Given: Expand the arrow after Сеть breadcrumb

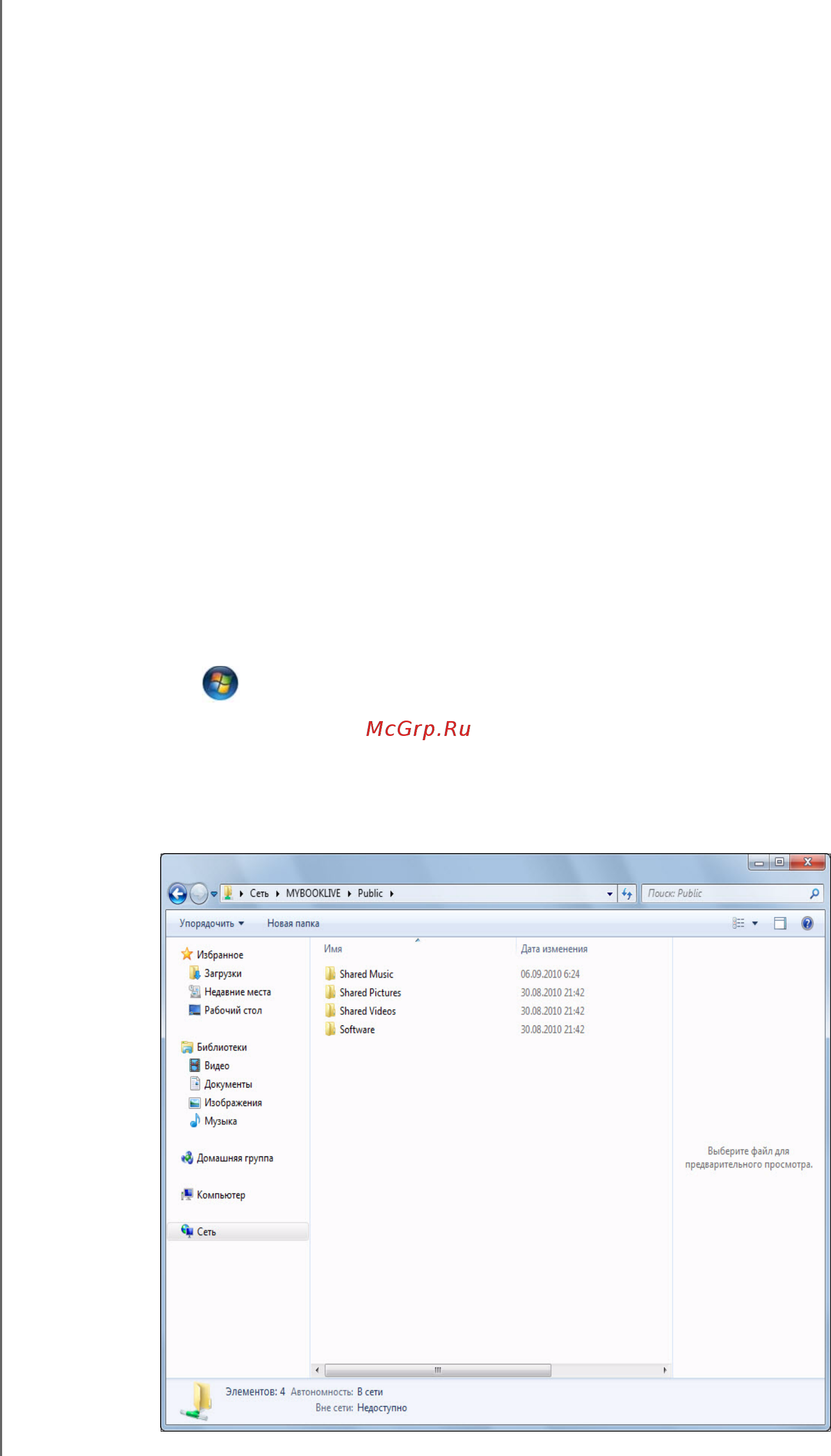Looking at the screenshot, I should tap(277, 894).
